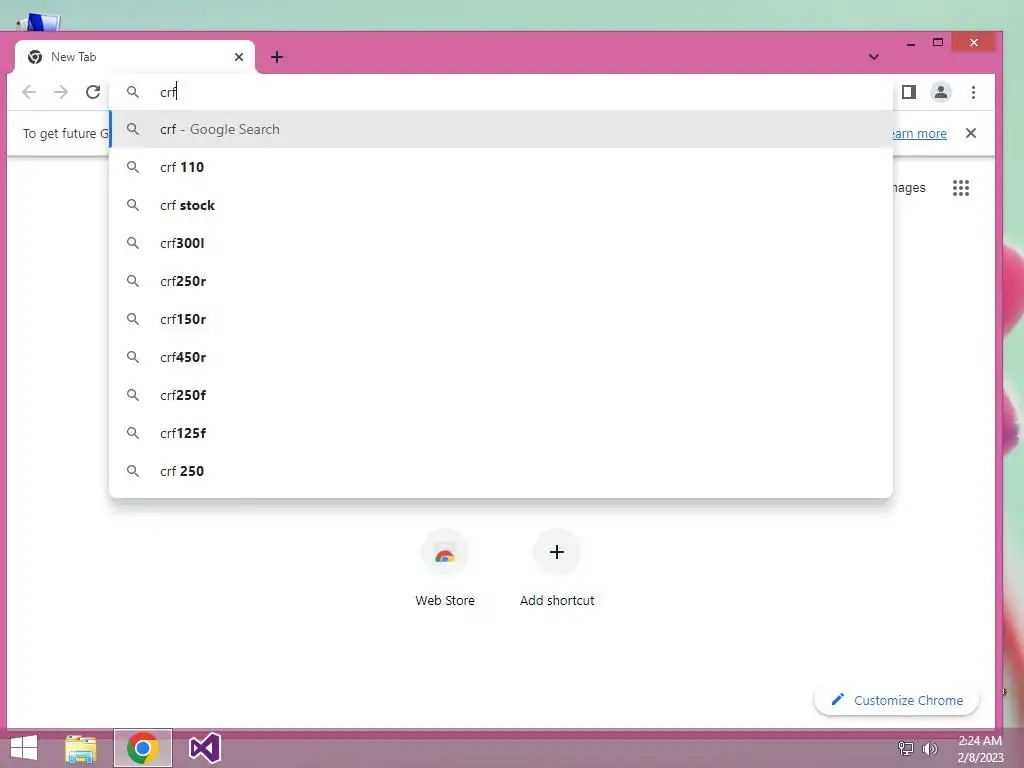The width and height of the screenshot is (1024, 768).
Task: Open the network tray icon
Action: click(x=906, y=749)
